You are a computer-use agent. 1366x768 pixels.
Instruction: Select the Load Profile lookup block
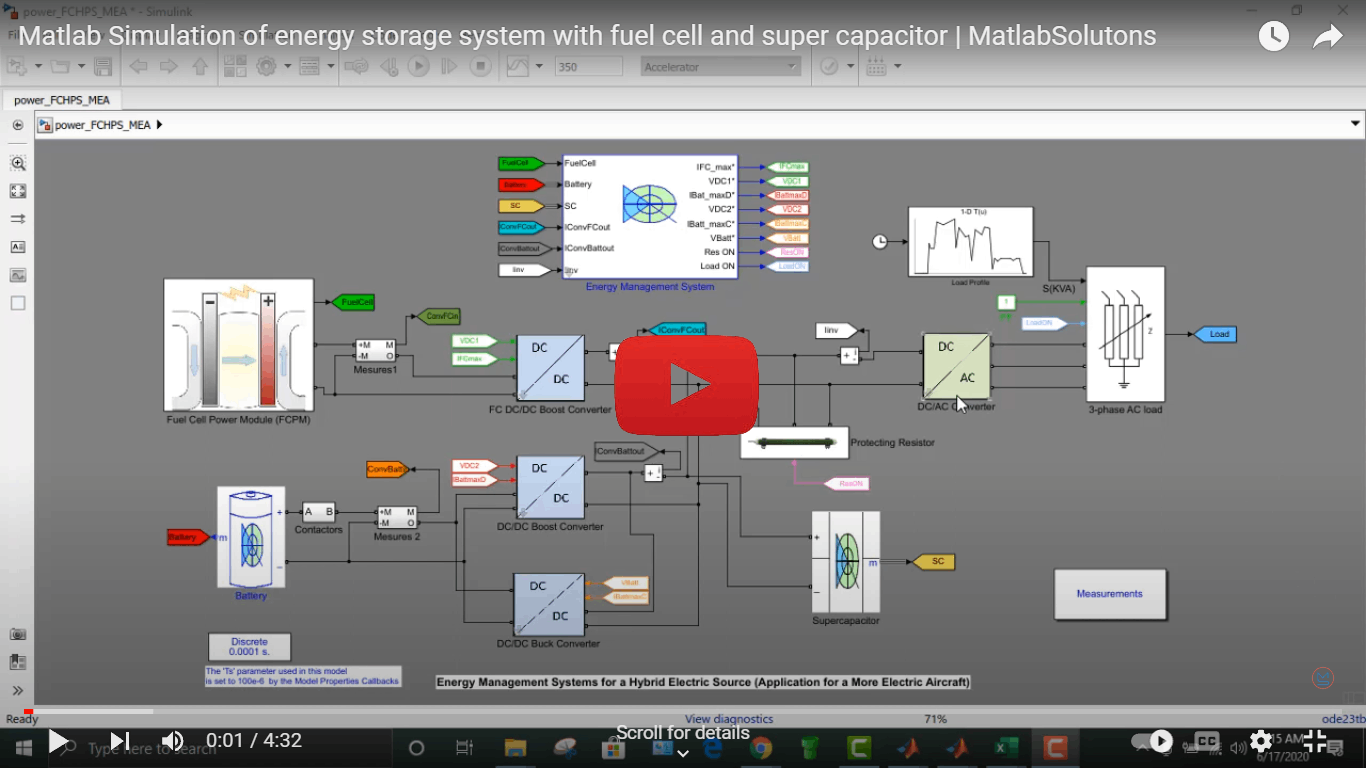(x=970, y=241)
